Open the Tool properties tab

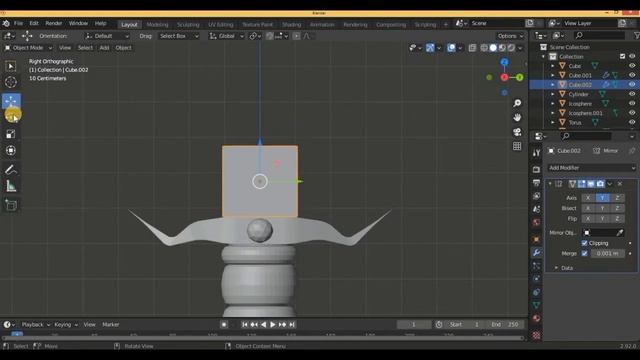(536, 153)
